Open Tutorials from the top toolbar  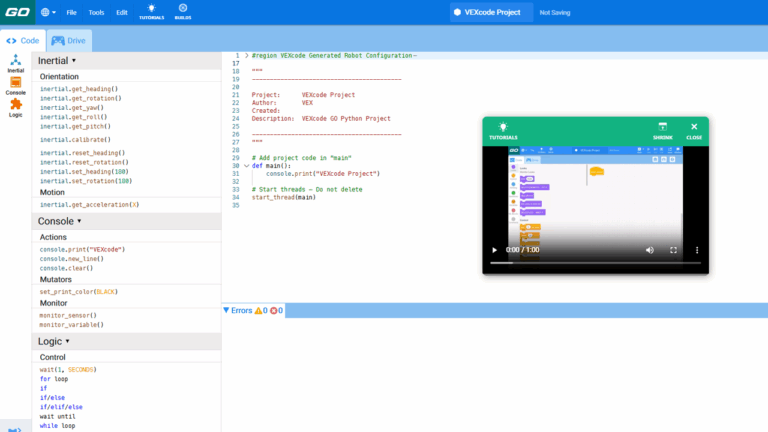pyautogui.click(x=151, y=12)
